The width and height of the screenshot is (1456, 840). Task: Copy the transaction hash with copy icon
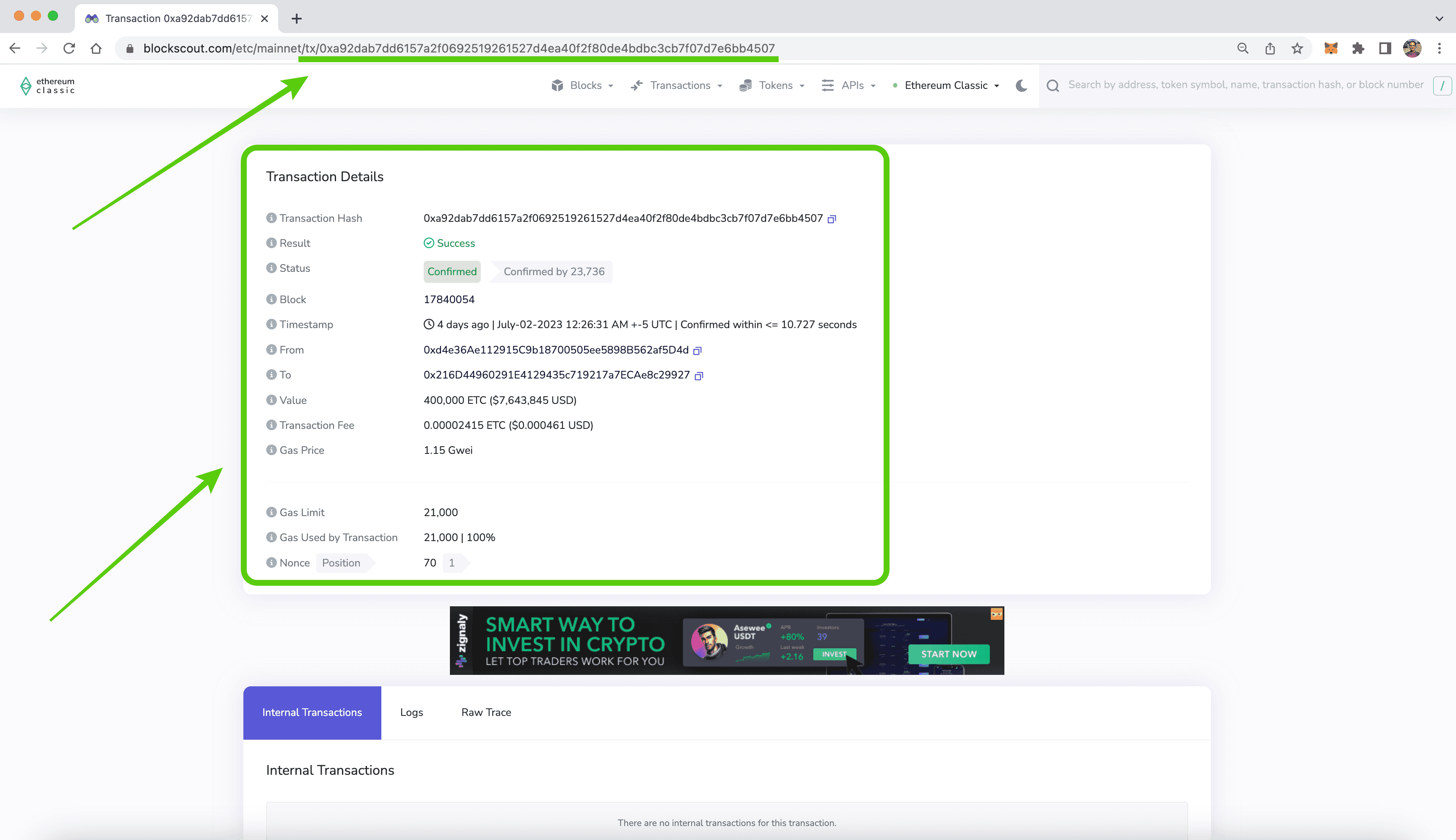(x=832, y=218)
